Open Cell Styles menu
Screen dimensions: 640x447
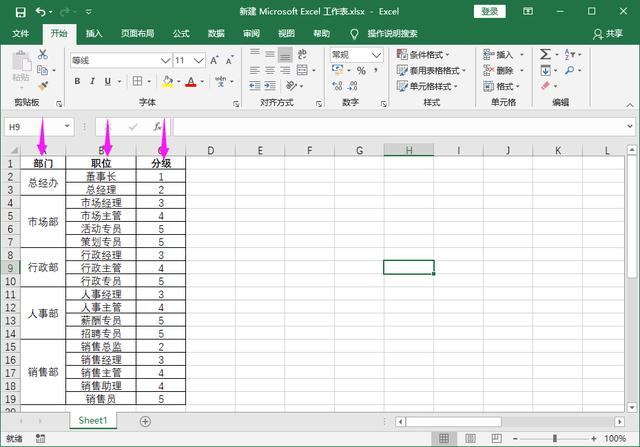coord(427,86)
